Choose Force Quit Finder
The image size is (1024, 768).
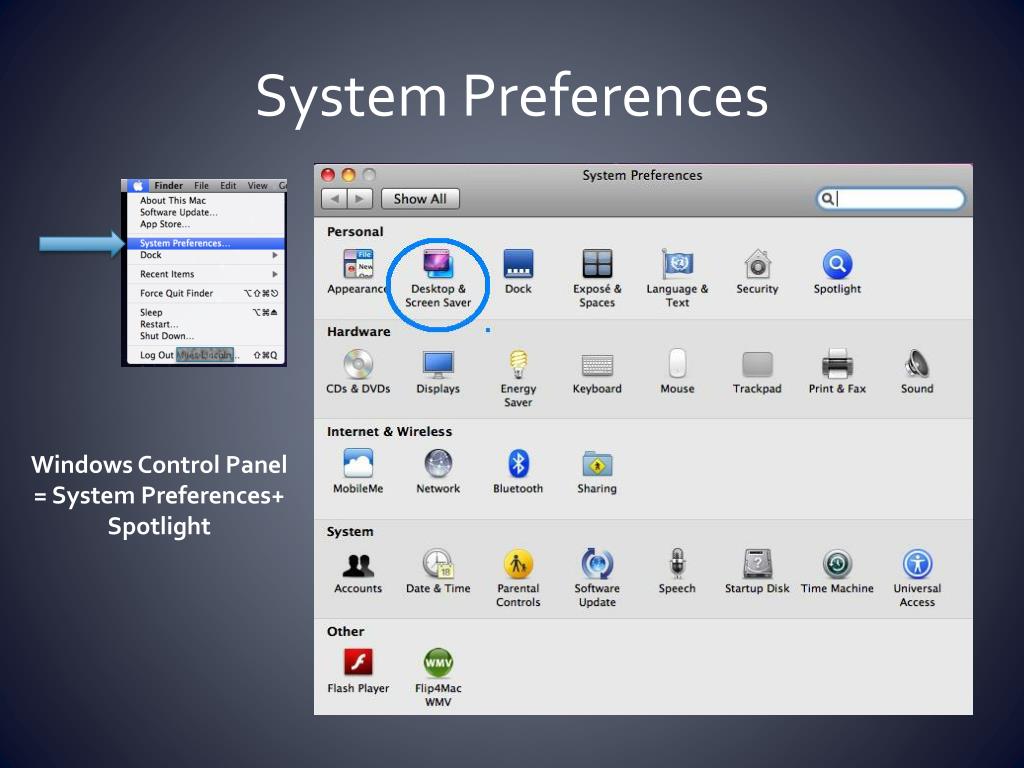tap(204, 293)
